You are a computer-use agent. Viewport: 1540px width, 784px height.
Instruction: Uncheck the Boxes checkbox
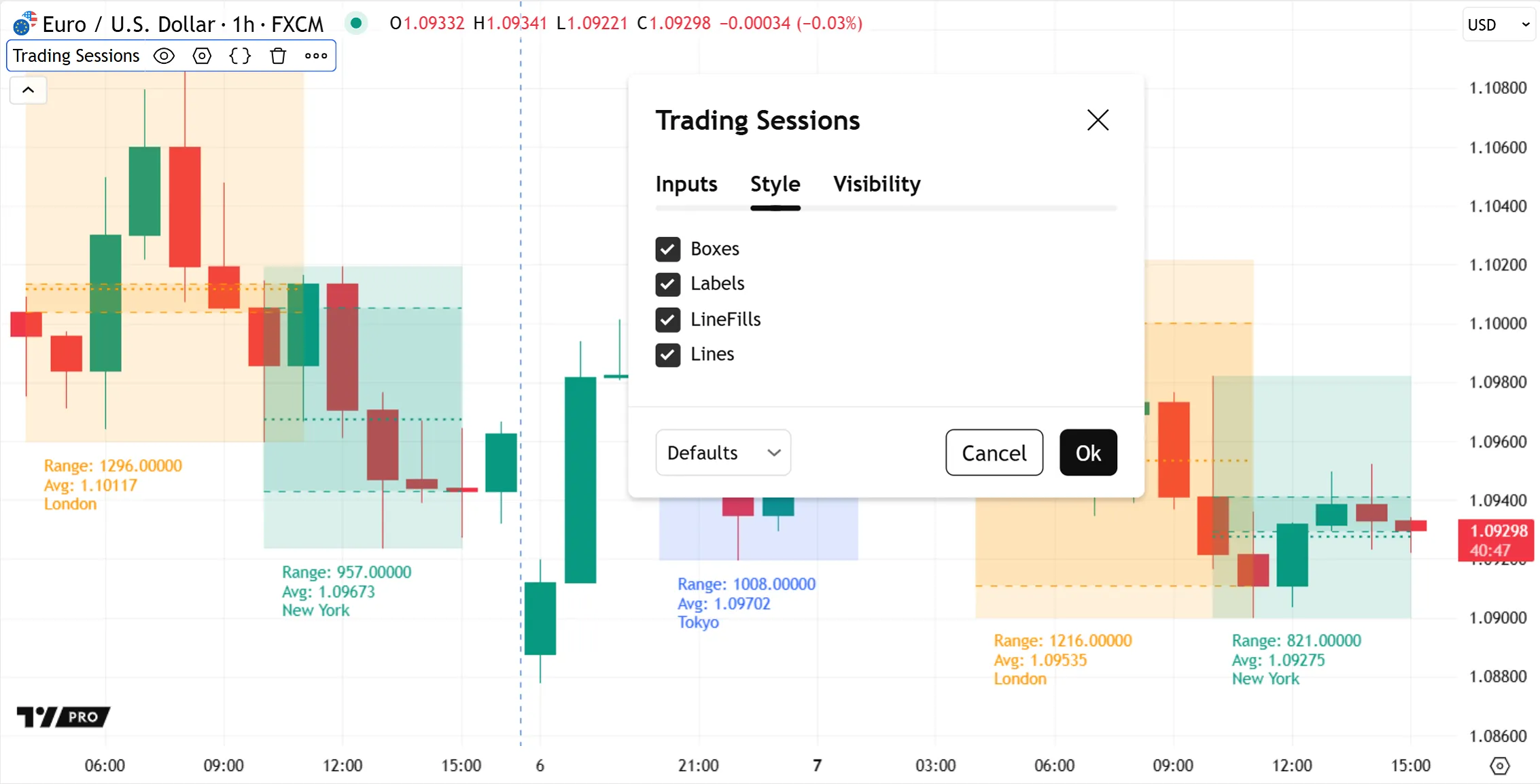tap(668, 249)
